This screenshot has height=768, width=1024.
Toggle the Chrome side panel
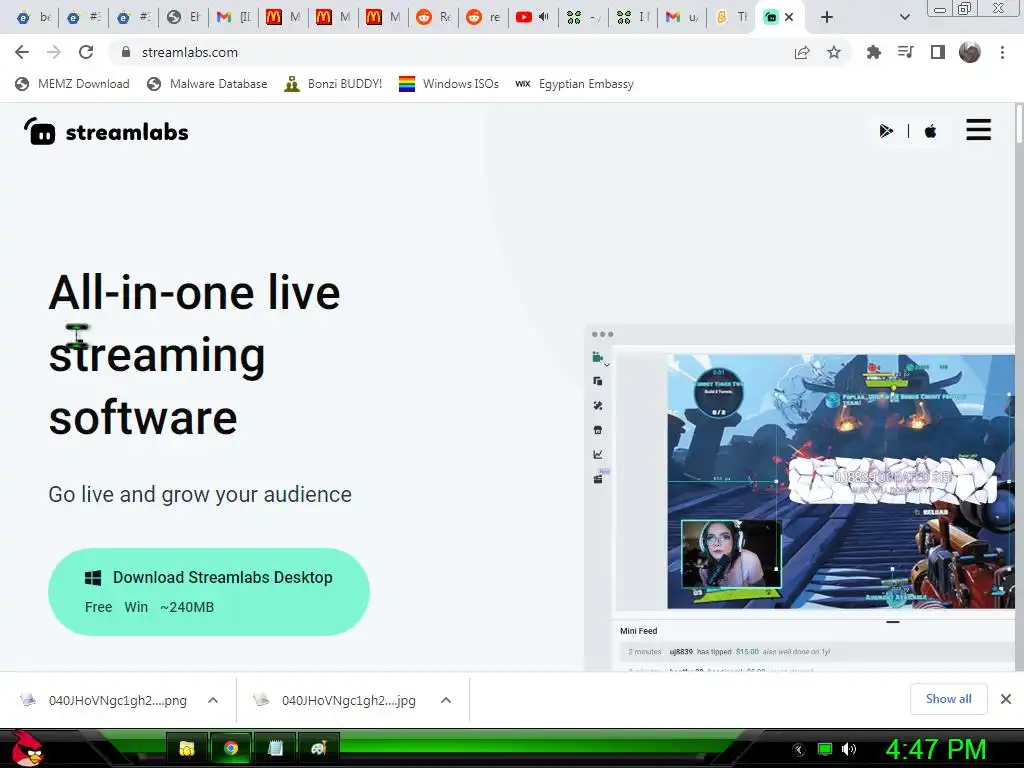pos(938,52)
